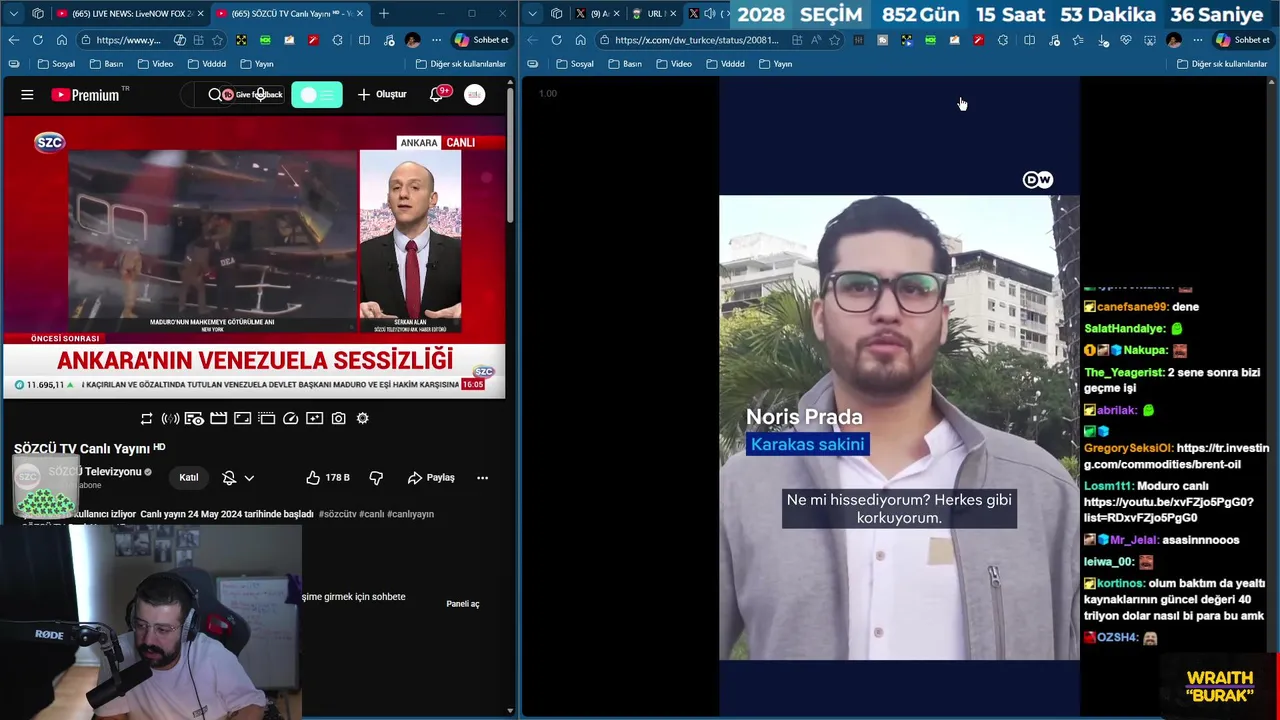Reload the page in left browser window
Screen dimensions: 1280x720
[37, 40]
